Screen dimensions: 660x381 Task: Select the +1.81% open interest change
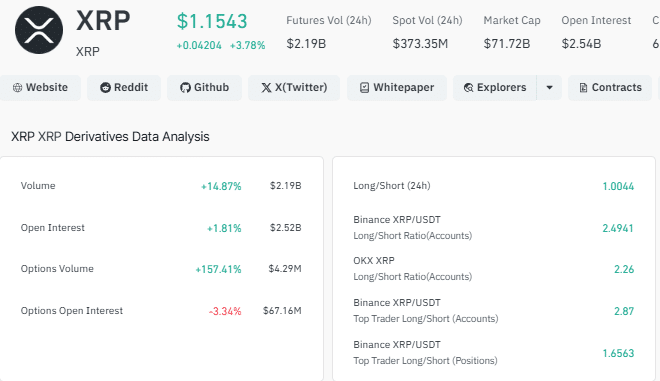[224, 228]
